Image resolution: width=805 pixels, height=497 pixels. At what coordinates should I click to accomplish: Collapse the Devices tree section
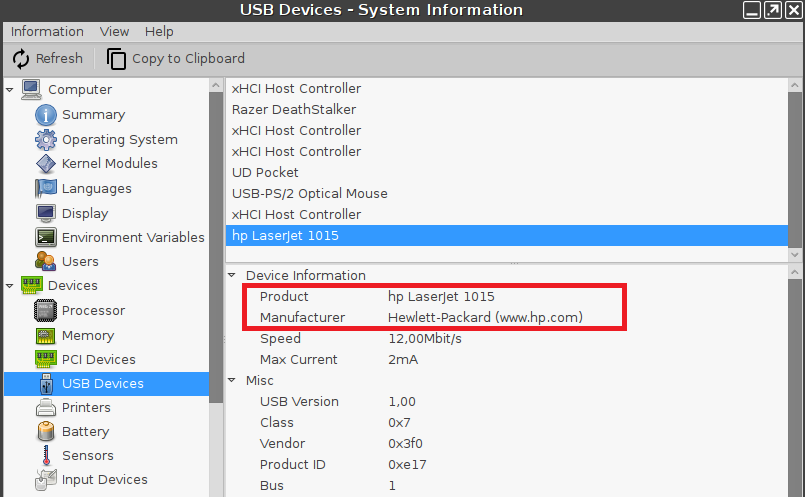(10, 286)
